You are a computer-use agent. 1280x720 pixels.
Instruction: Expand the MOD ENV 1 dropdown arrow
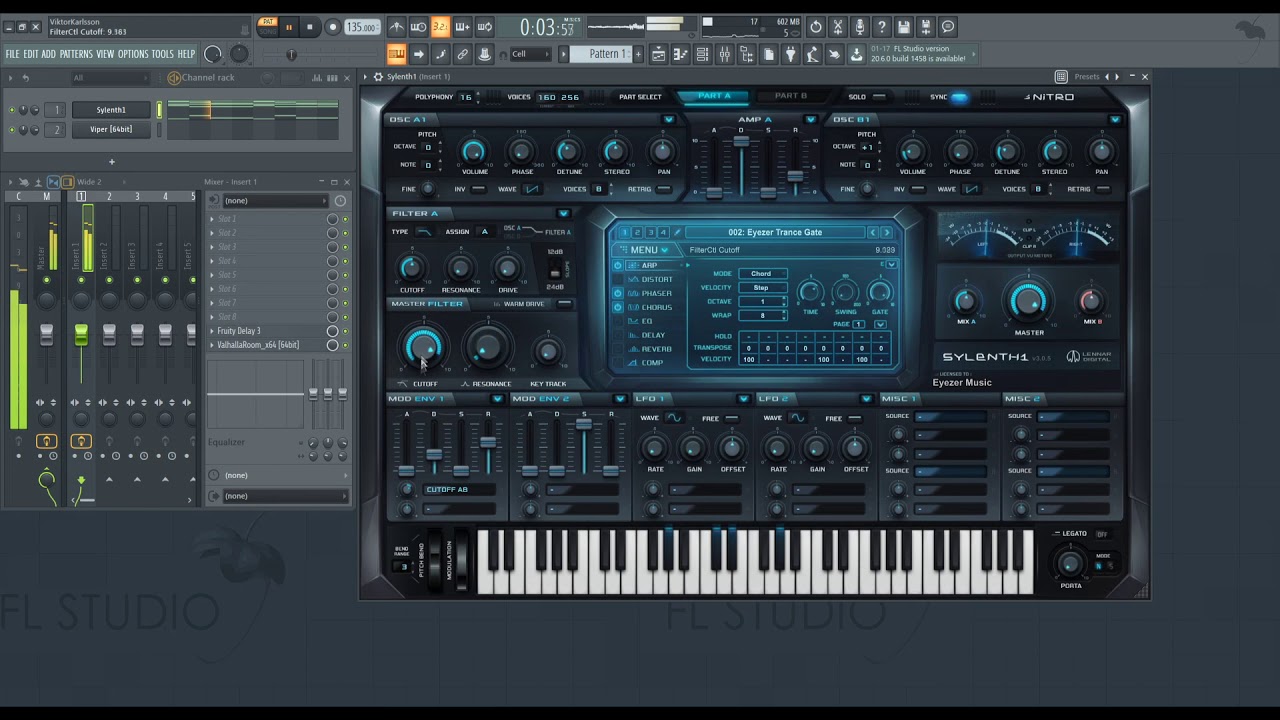(x=497, y=399)
